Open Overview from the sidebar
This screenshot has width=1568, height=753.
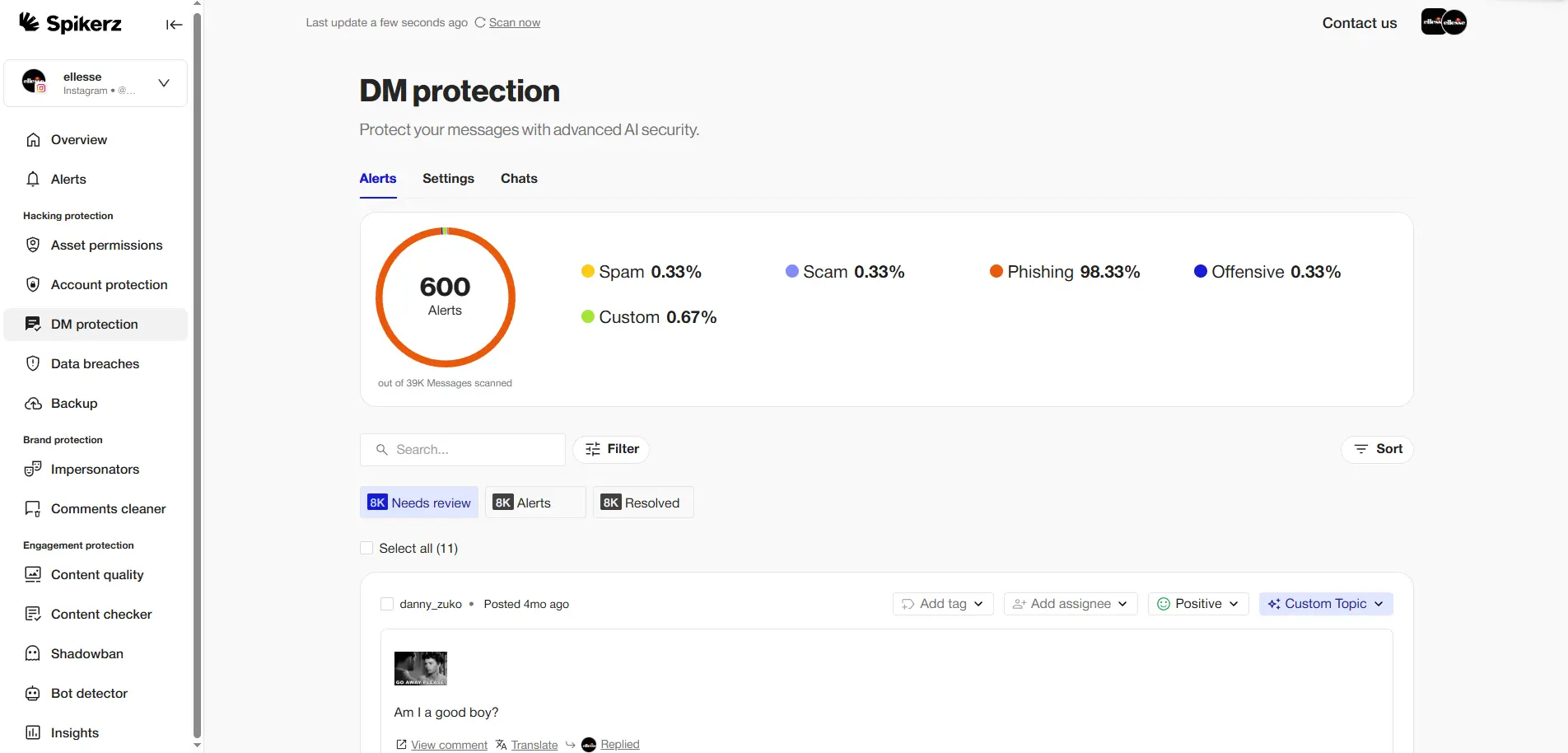(x=78, y=139)
